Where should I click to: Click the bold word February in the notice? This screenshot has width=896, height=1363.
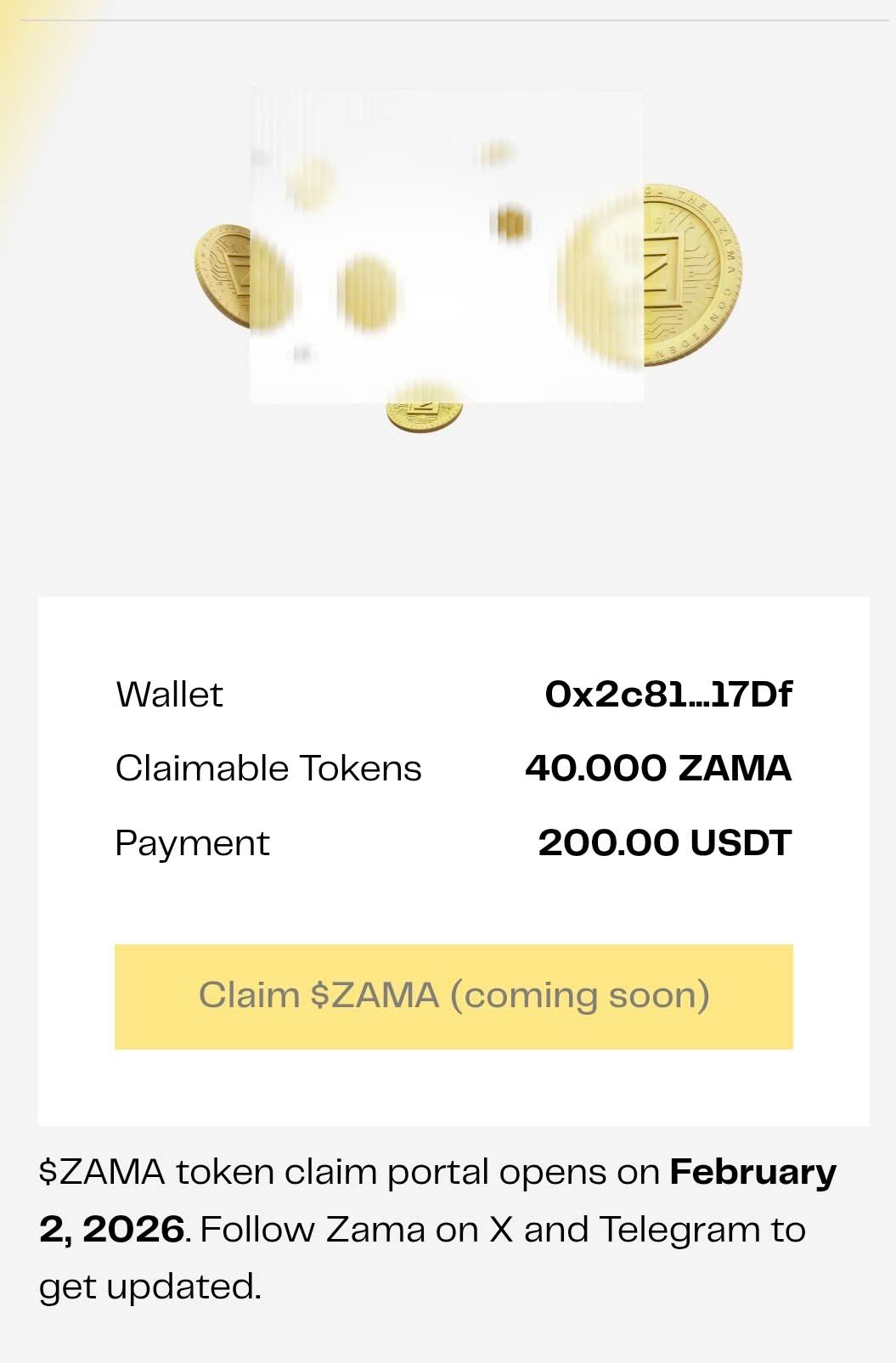752,1172
